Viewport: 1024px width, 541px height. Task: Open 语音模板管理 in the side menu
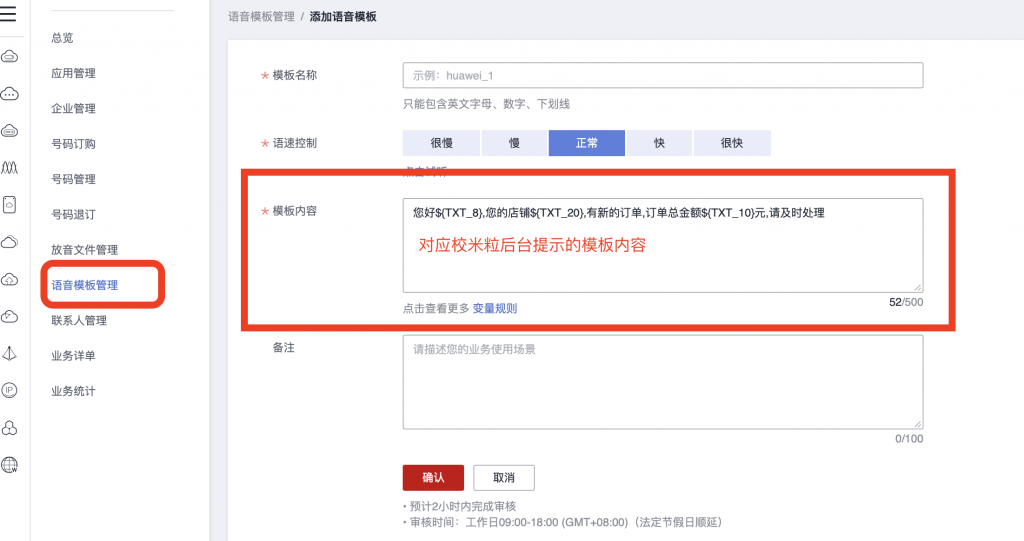click(85, 285)
